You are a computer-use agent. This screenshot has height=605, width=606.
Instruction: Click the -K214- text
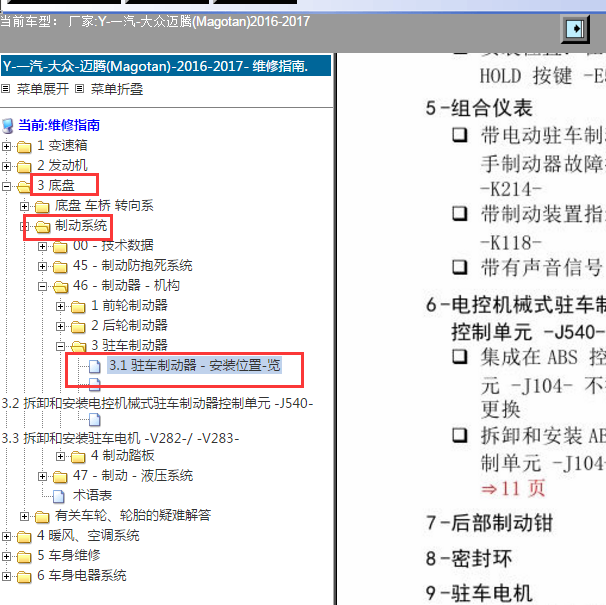pos(511,189)
